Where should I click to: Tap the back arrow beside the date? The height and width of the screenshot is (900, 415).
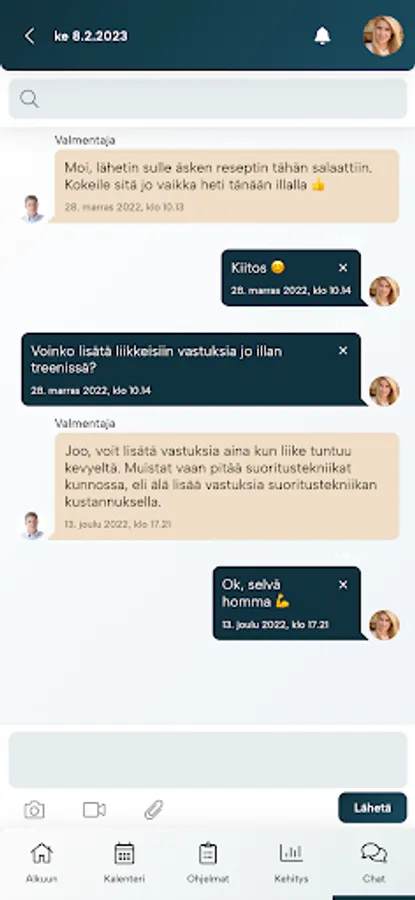[x=29, y=36]
